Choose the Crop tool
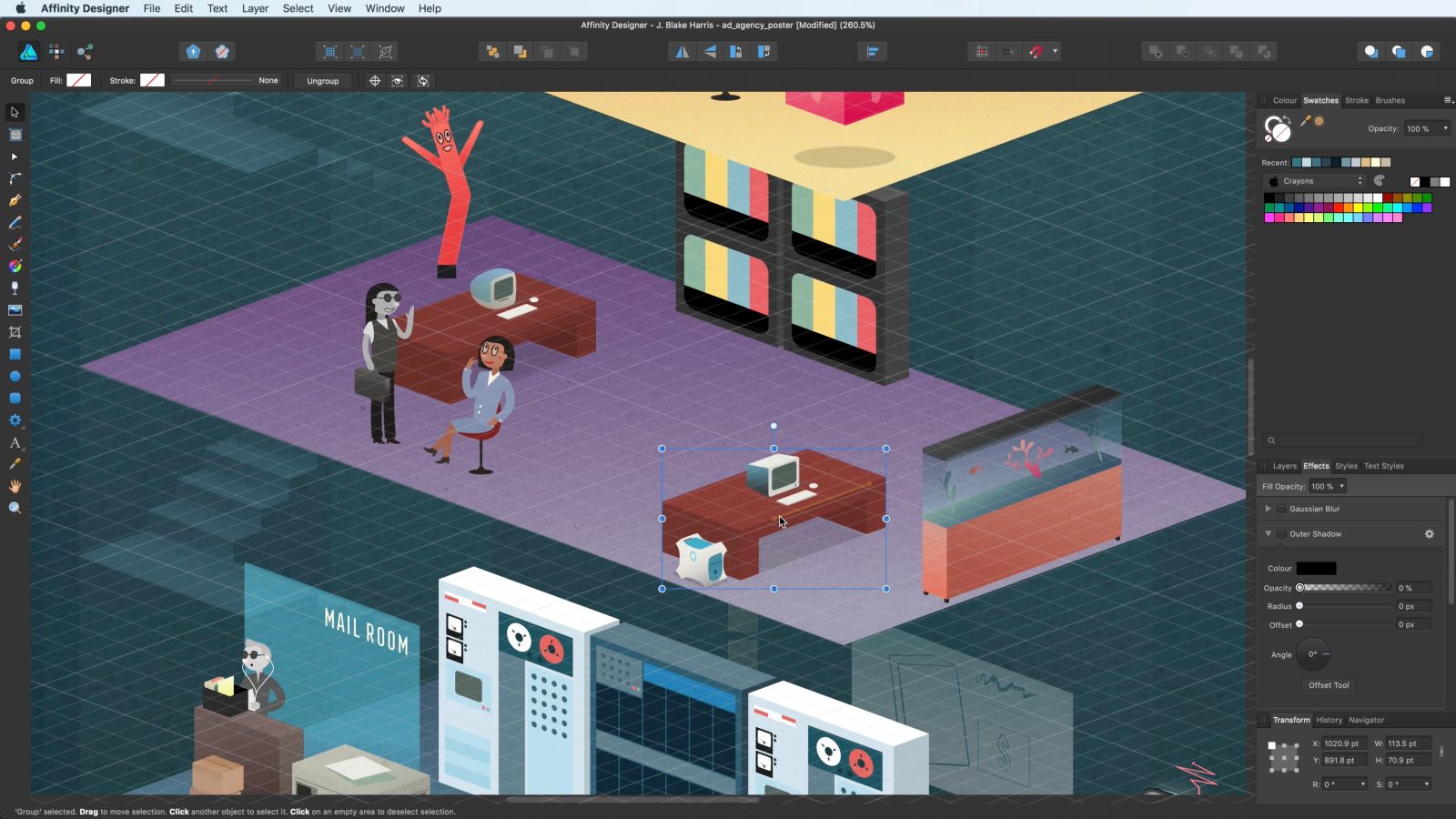1456x819 pixels. [15, 332]
